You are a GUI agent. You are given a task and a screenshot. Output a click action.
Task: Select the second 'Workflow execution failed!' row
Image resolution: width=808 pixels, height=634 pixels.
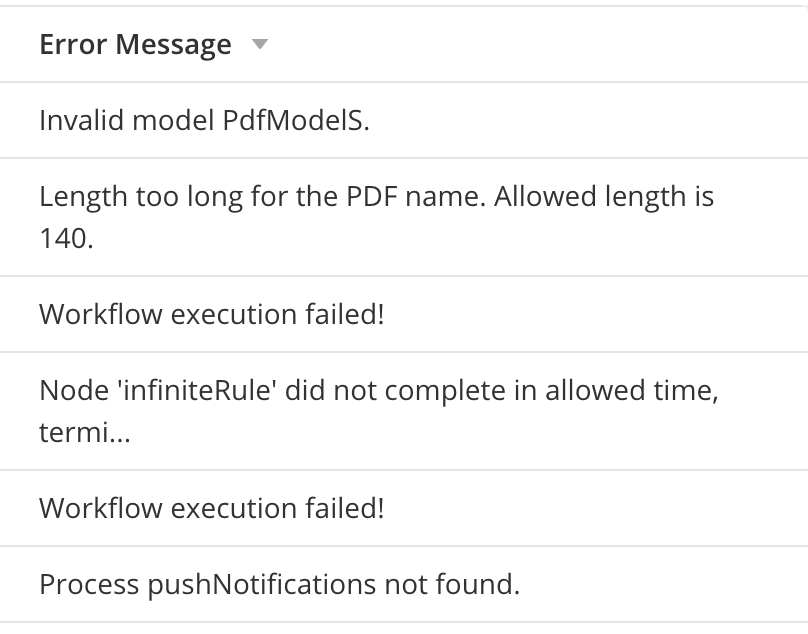click(404, 508)
